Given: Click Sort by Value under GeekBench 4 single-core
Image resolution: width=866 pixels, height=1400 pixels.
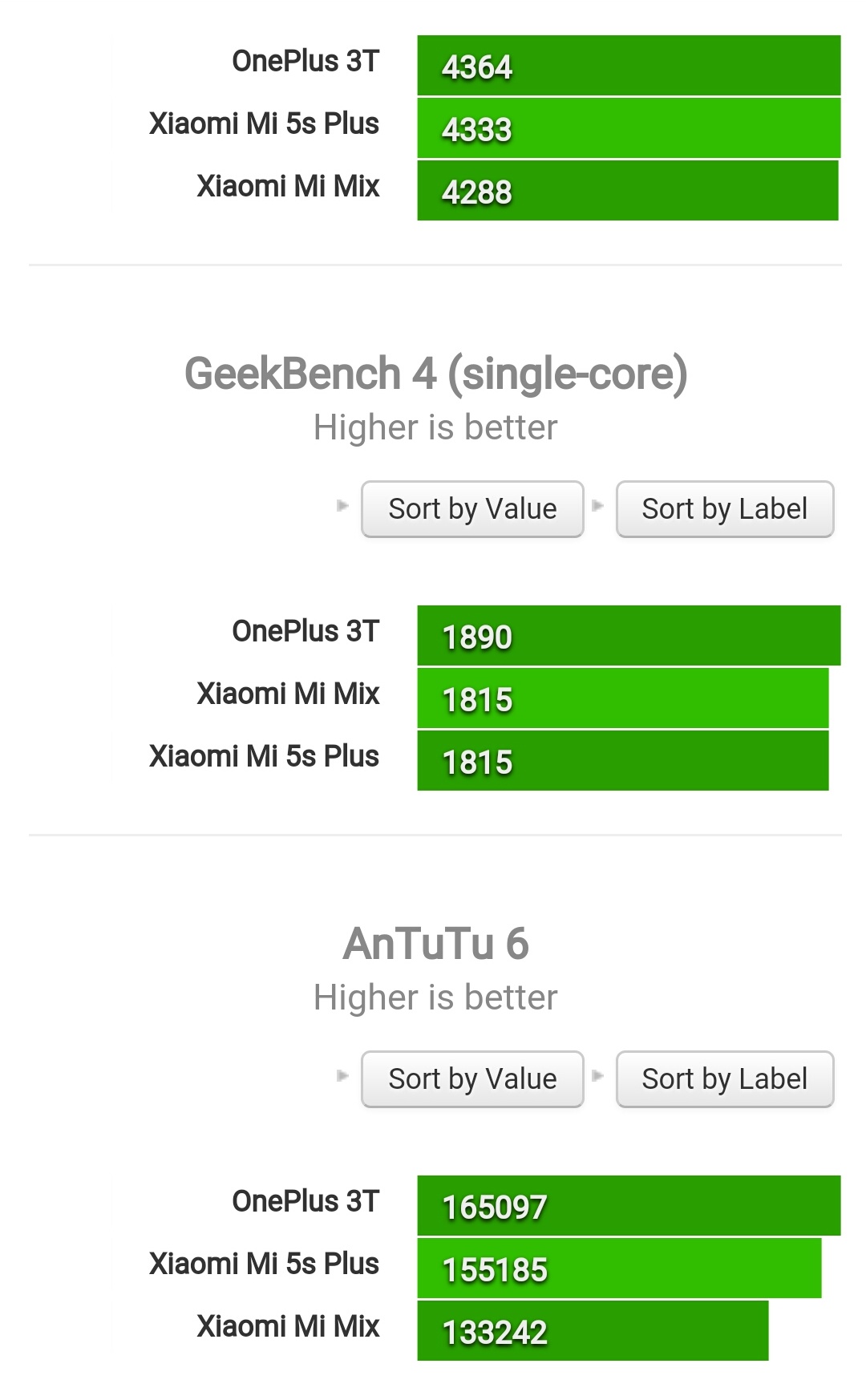Looking at the screenshot, I should [472, 509].
